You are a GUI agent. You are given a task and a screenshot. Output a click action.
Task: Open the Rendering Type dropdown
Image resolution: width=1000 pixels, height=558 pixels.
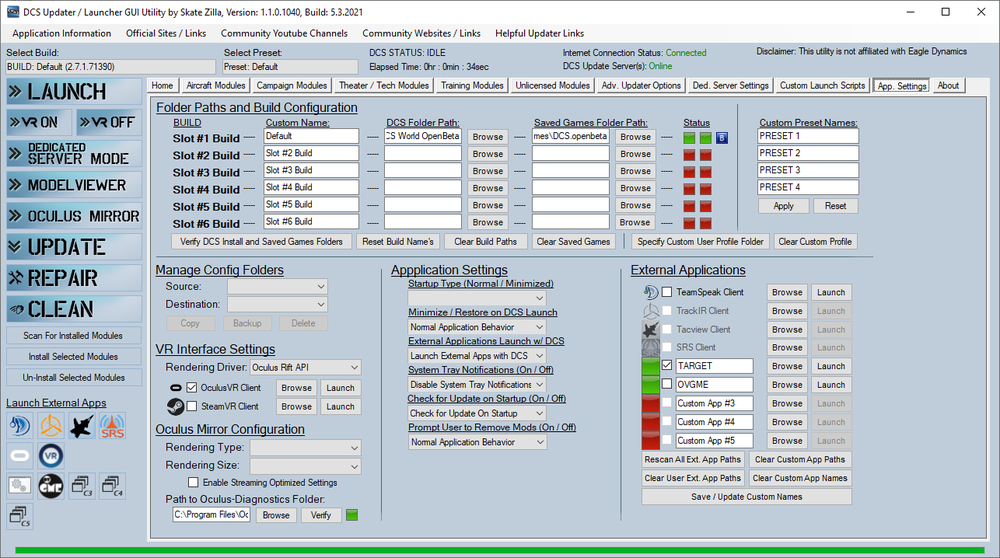tap(305, 448)
